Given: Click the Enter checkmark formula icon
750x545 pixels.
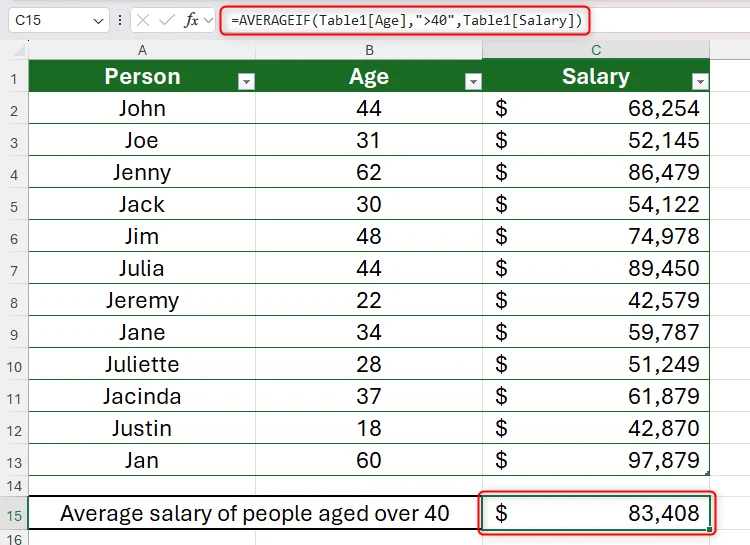Looking at the screenshot, I should [x=168, y=20].
